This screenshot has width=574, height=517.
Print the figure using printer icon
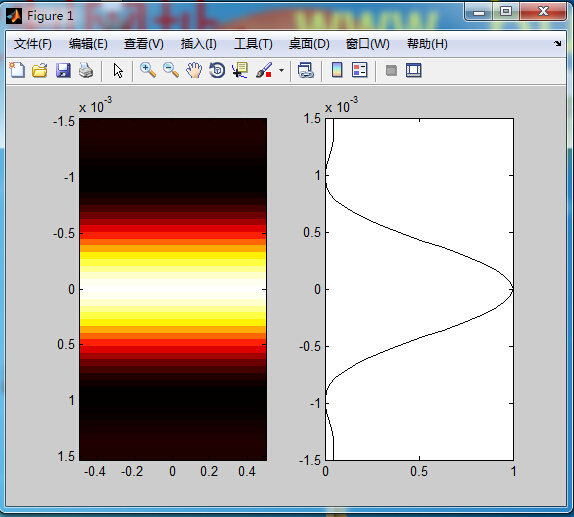[x=86, y=70]
